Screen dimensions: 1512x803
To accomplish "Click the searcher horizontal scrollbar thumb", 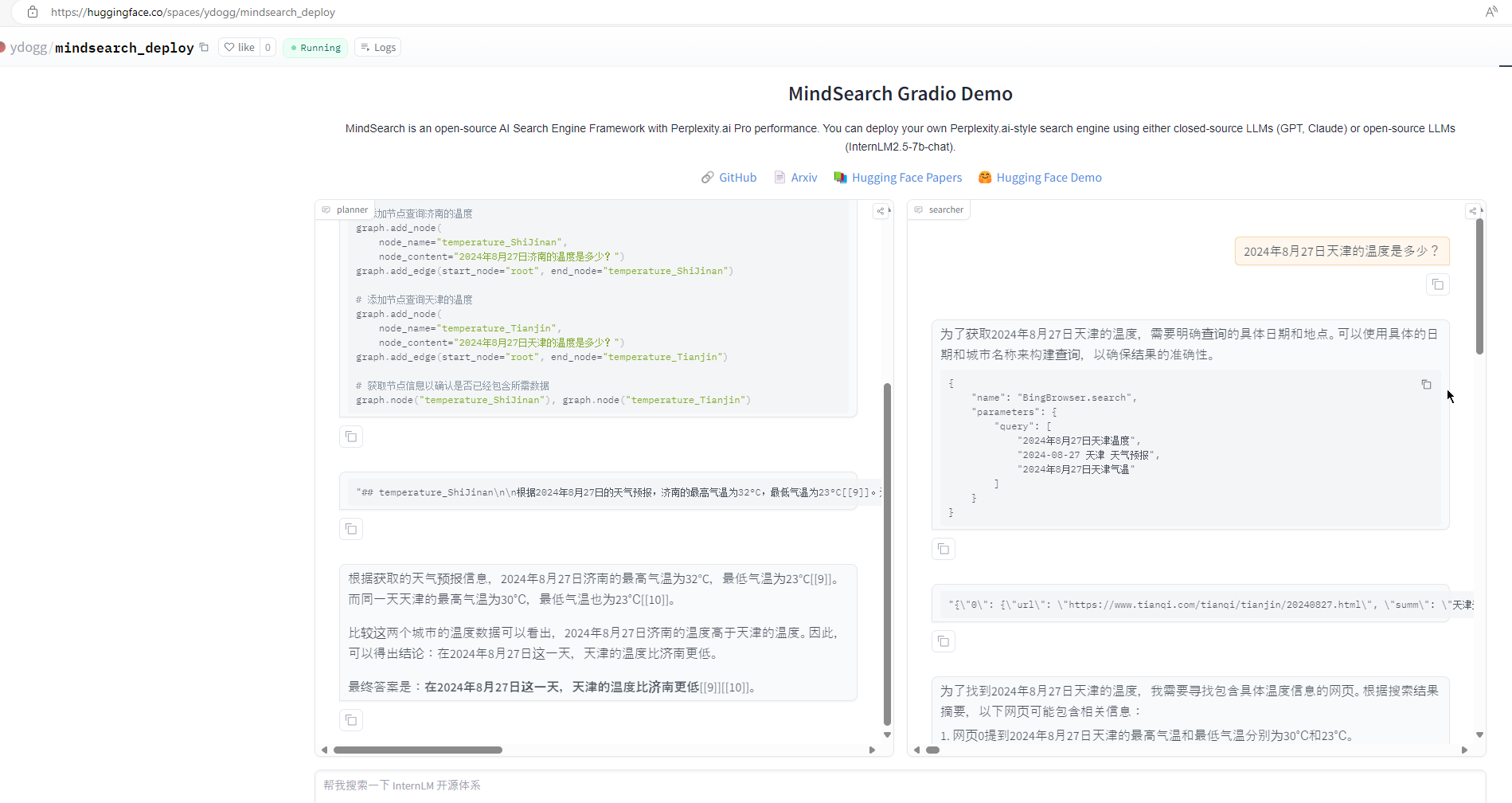I will (x=932, y=750).
